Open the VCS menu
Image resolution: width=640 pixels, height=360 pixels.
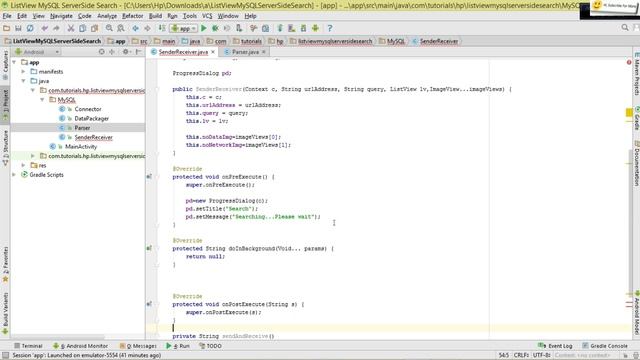(207, 16)
